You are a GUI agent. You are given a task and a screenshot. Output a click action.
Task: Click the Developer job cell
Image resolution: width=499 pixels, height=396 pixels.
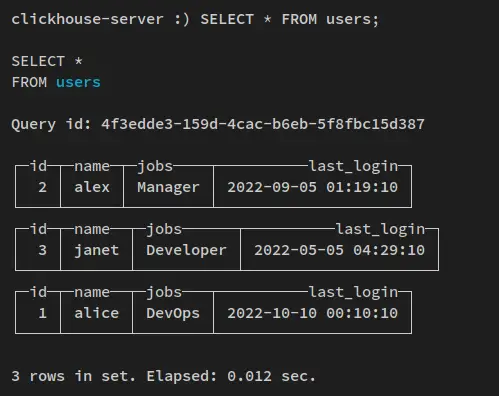(186, 250)
